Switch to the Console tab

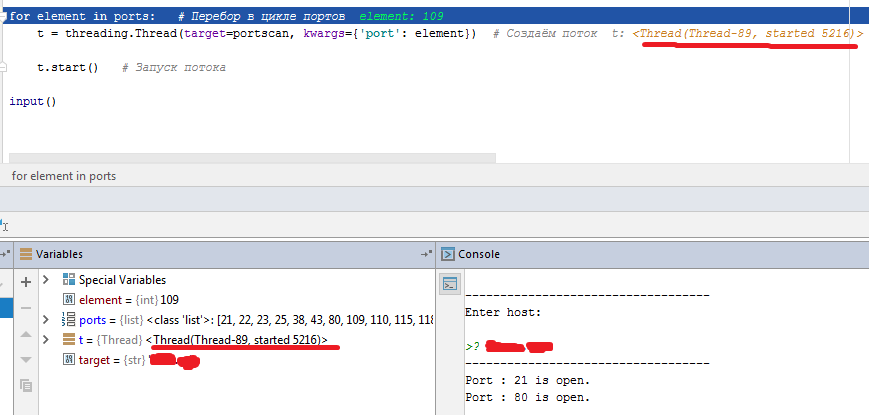click(x=478, y=255)
